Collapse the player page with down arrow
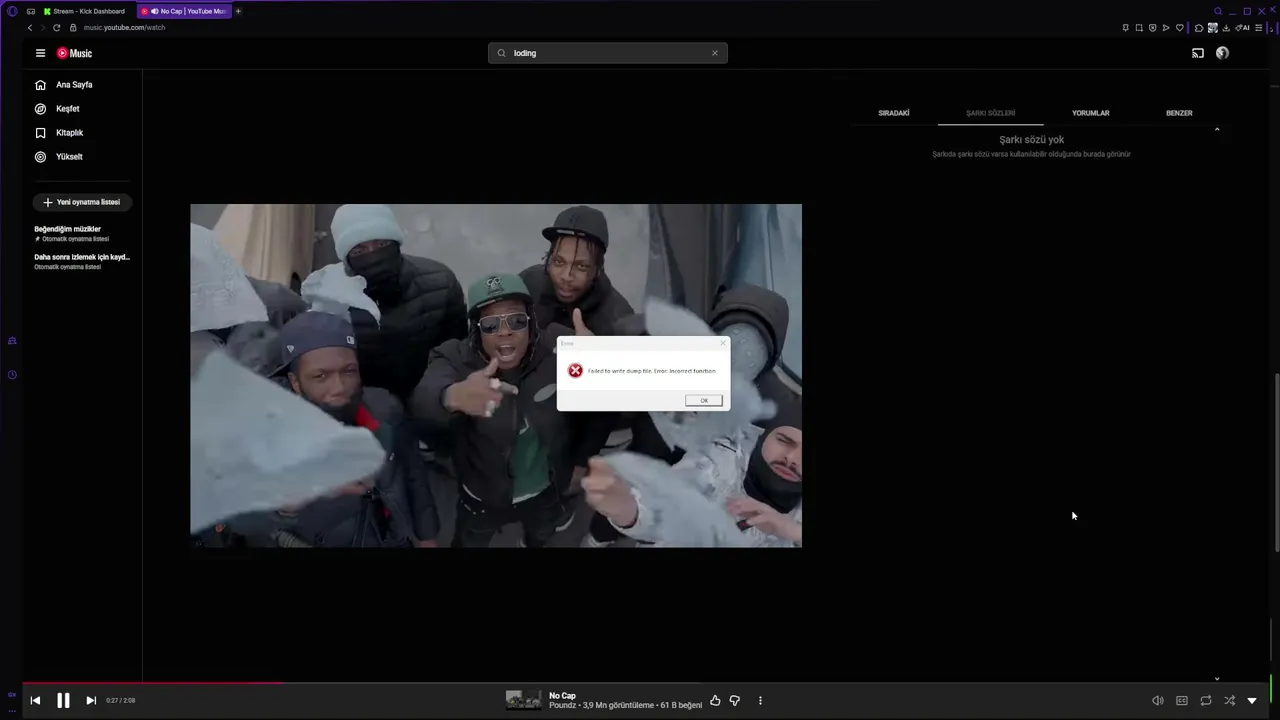Image resolution: width=1280 pixels, height=720 pixels. pyautogui.click(x=1252, y=701)
